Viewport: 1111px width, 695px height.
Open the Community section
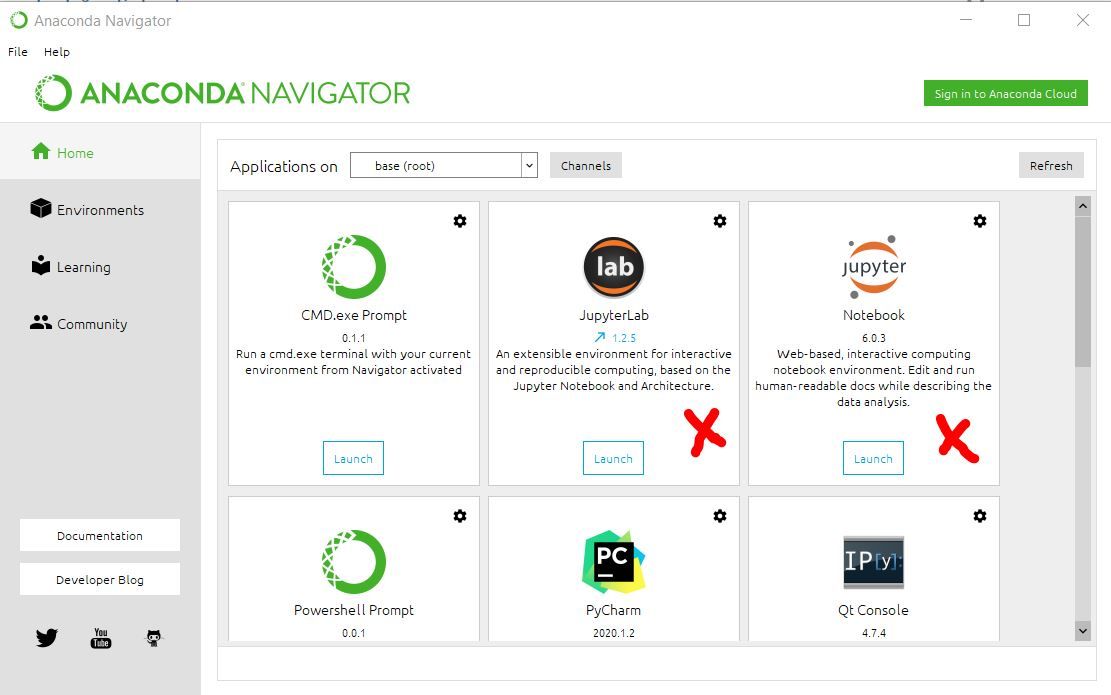click(79, 324)
